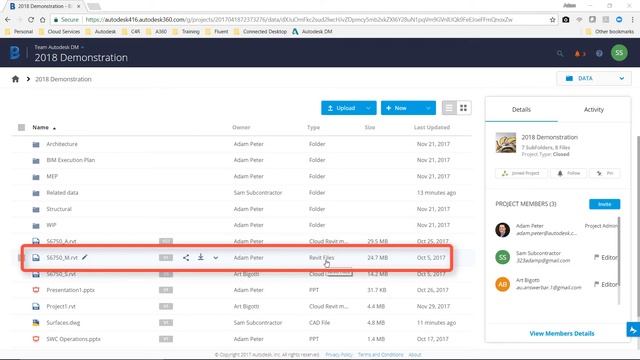Screen dimensions: 640x360
Task: Invite a new project member
Action: (x=604, y=204)
